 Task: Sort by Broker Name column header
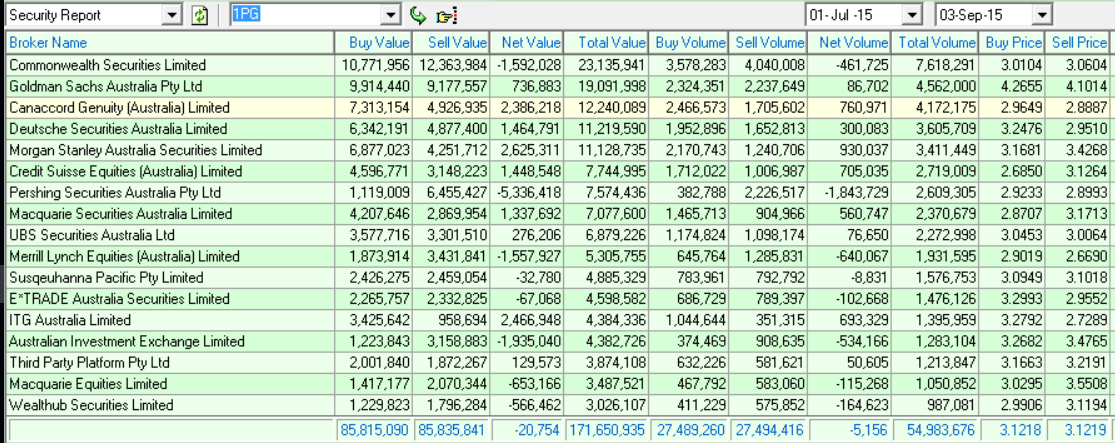(x=170, y=43)
